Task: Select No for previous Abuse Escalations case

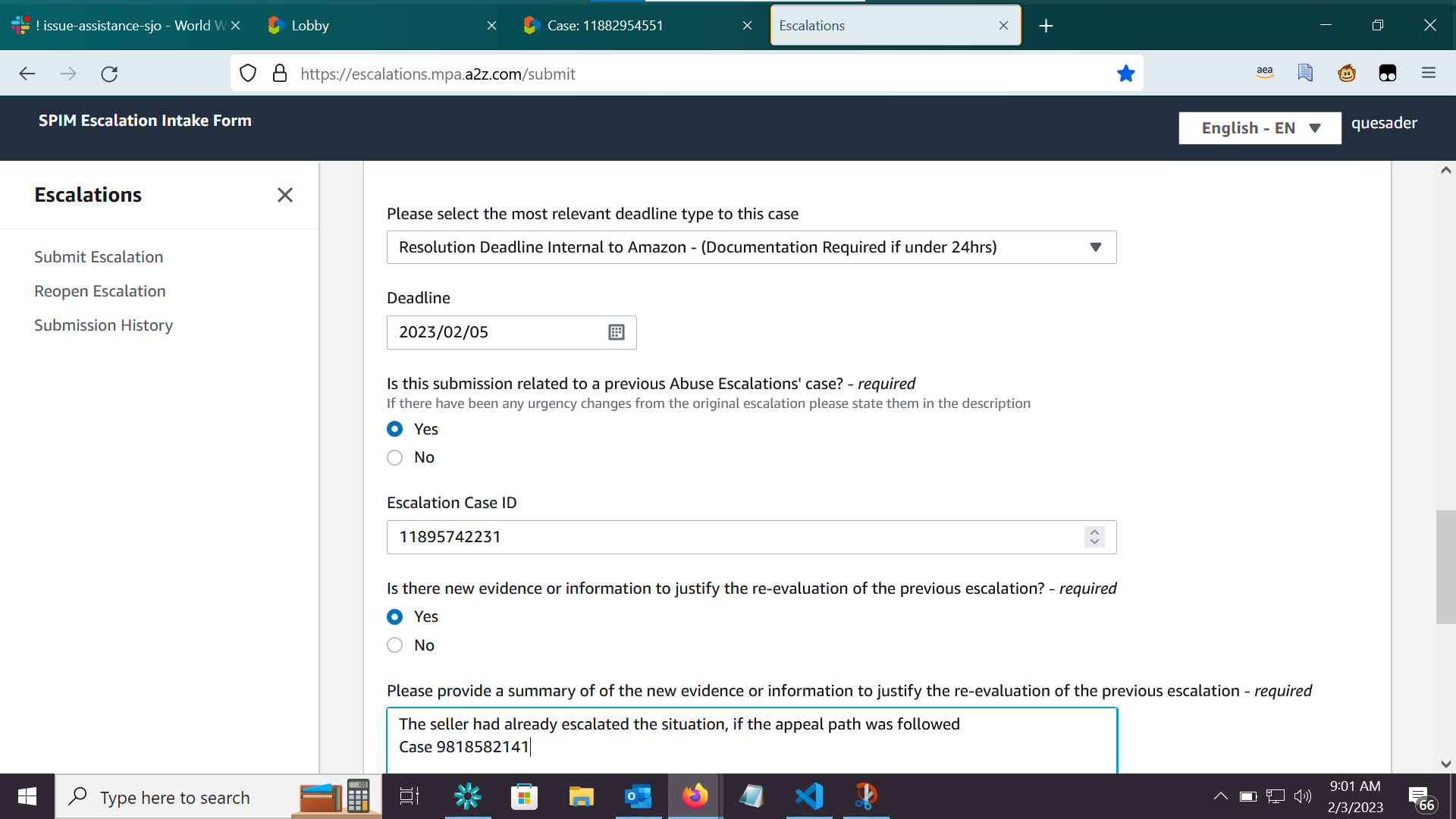Action: tap(394, 457)
